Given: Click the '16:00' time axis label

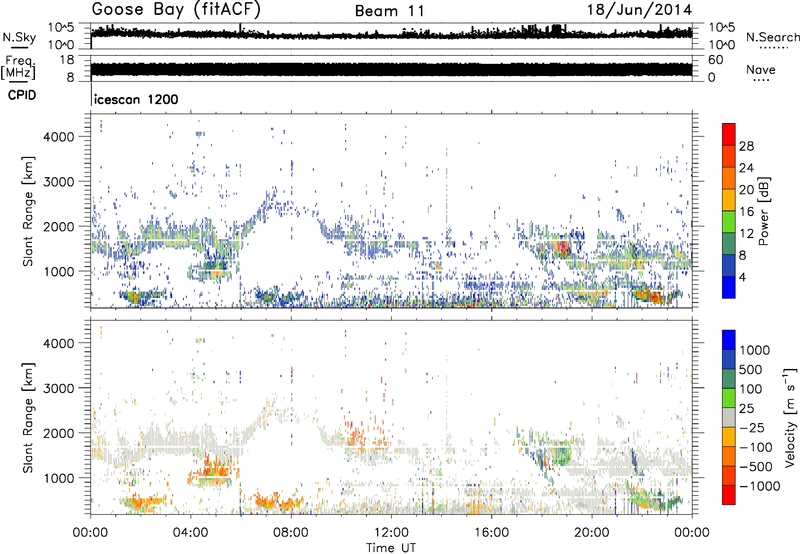Looking at the screenshot, I should point(491,533).
